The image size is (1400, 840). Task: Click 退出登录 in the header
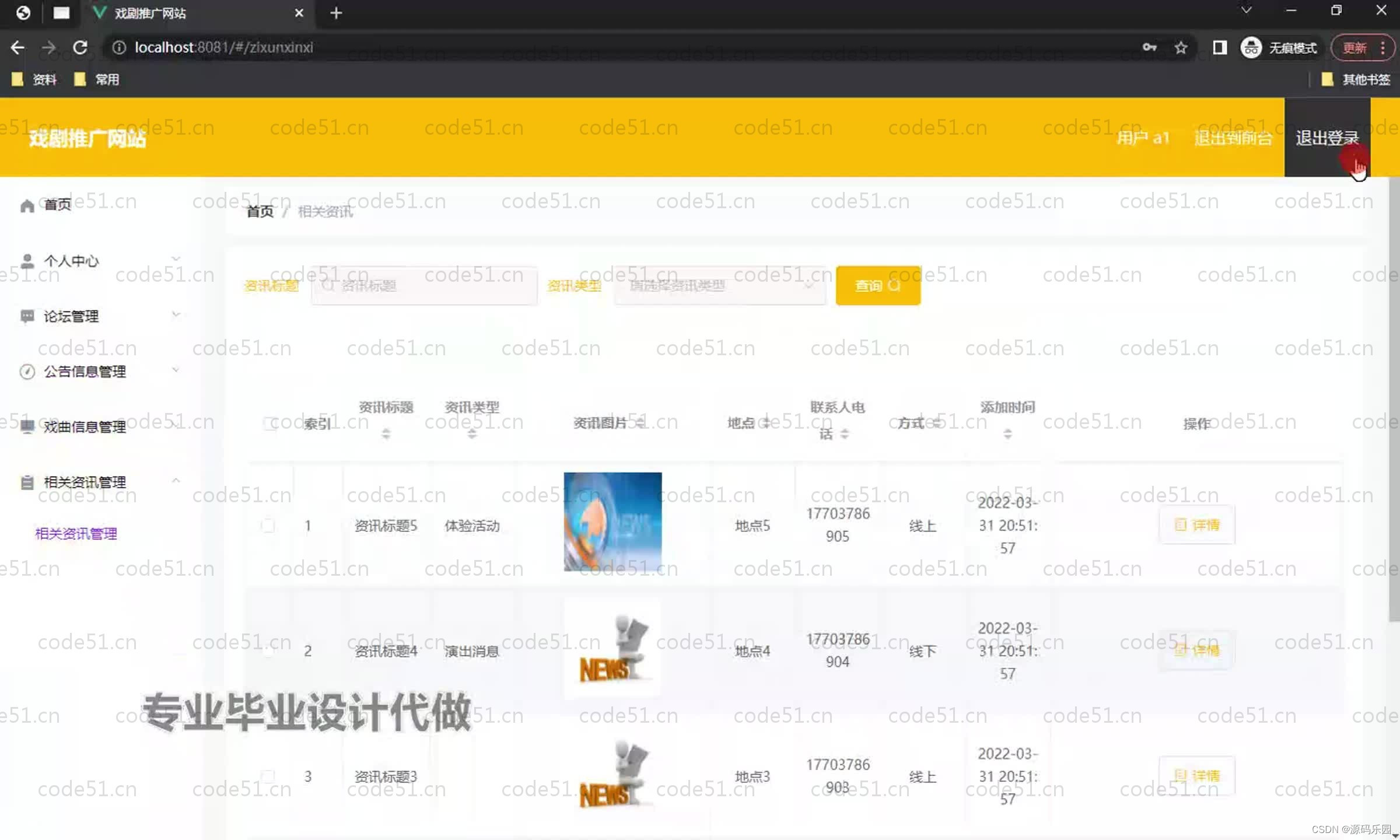pos(1326,138)
